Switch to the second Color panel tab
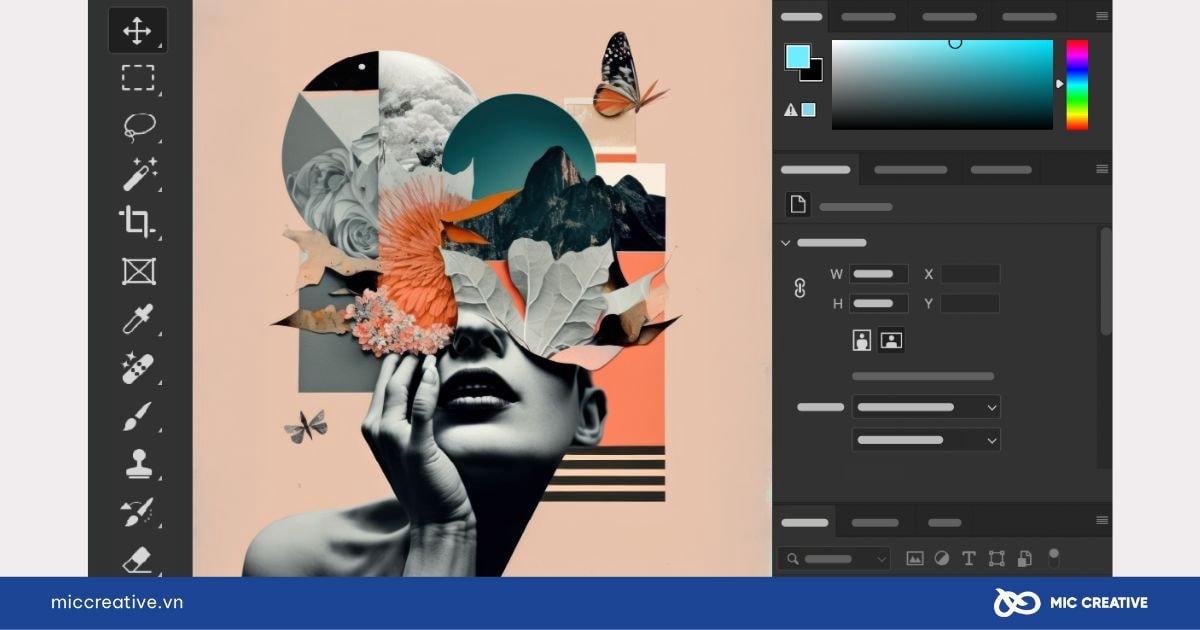 click(869, 16)
